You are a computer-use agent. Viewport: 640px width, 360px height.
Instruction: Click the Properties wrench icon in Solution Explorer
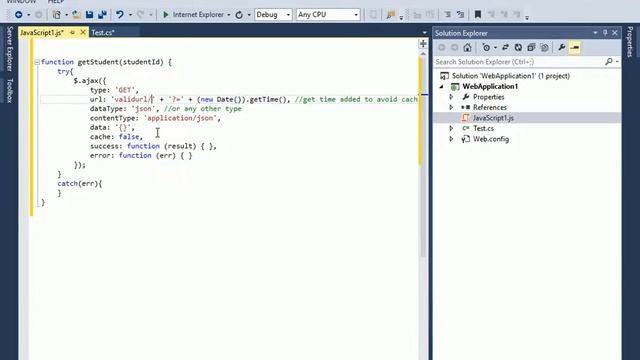(x=562, y=48)
